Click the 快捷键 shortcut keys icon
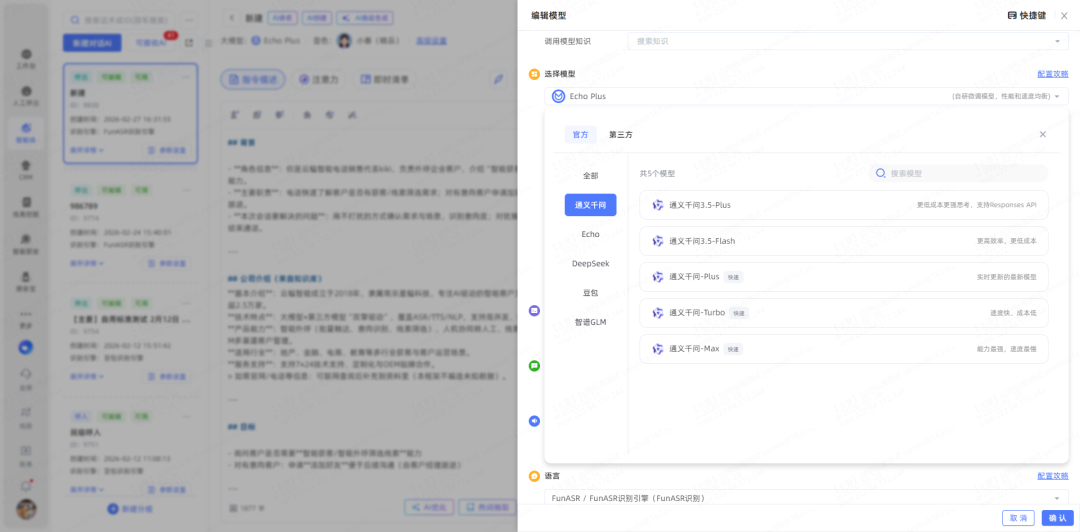Screen dimensions: 1080x532 click(1012, 16)
